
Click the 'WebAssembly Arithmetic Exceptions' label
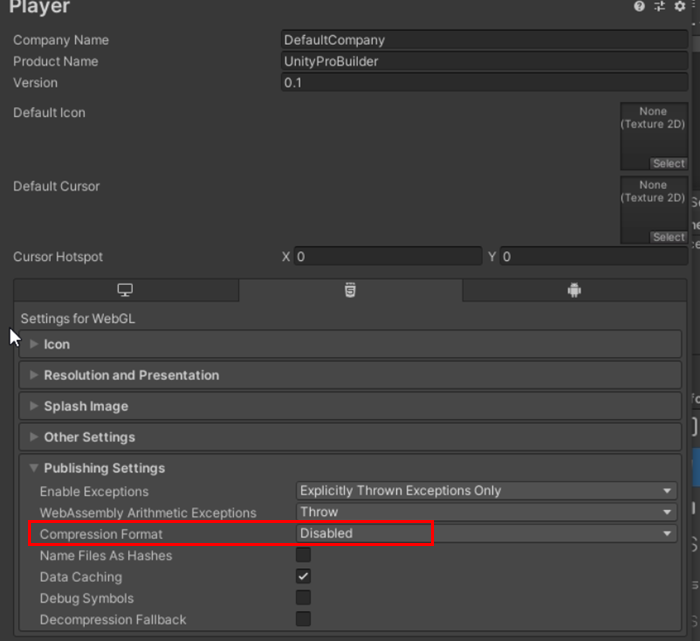click(x=148, y=513)
